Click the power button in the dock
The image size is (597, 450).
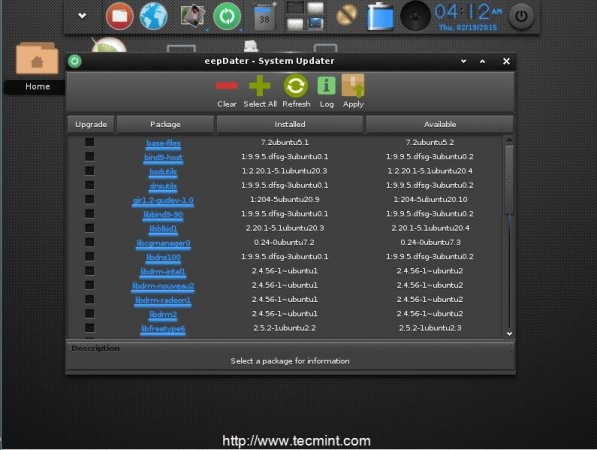click(x=521, y=16)
